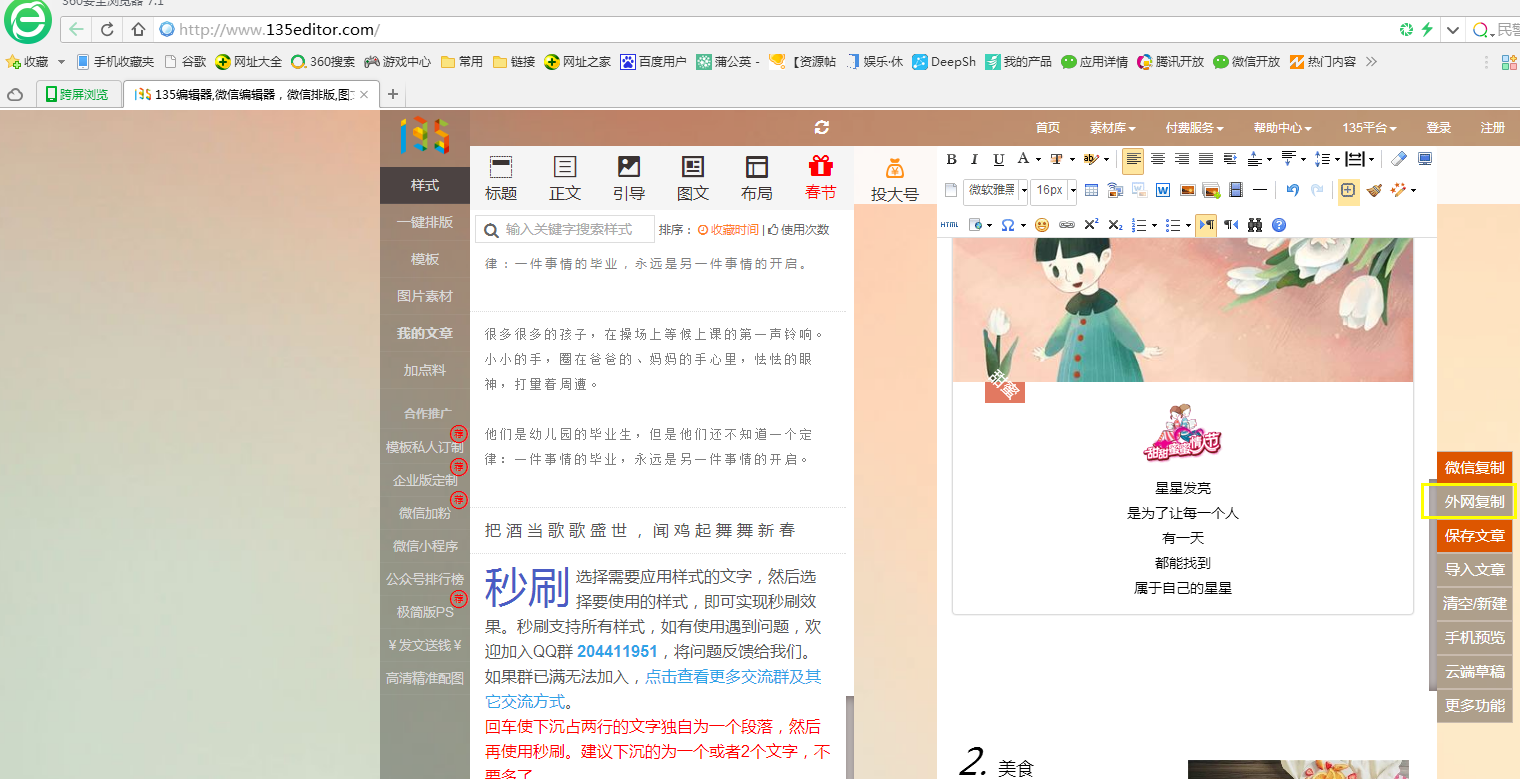This screenshot has height=779, width=1520.
Task: Toggle left text alignment
Action: pos(1133,159)
